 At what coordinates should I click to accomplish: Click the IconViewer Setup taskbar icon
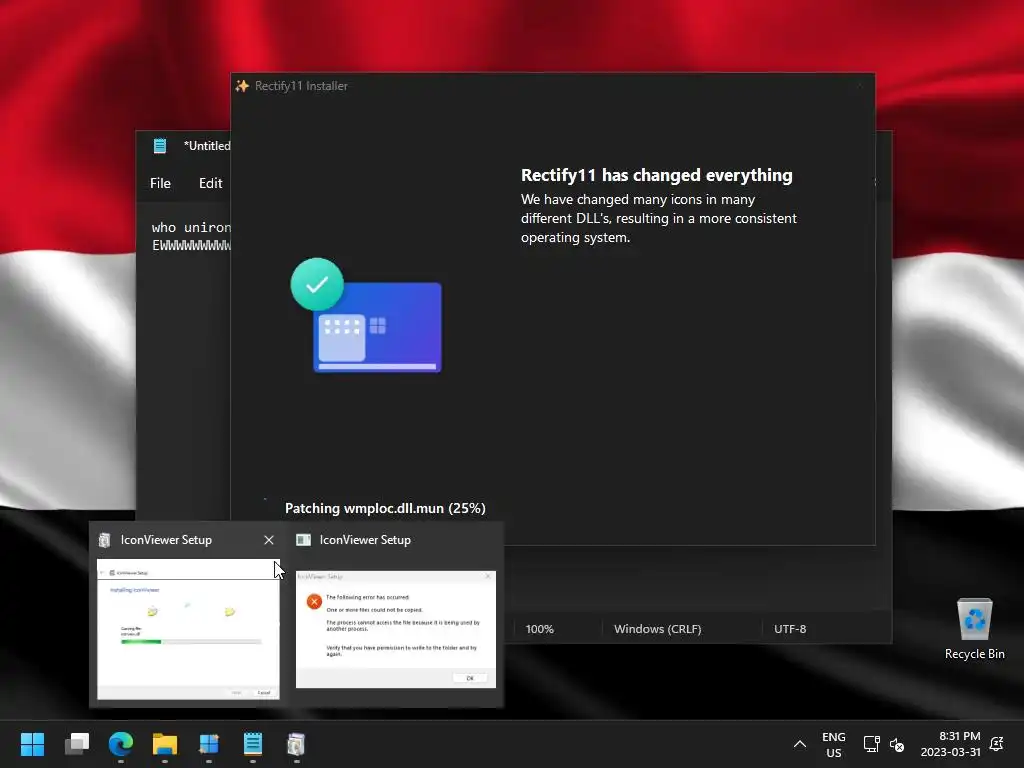tap(296, 744)
